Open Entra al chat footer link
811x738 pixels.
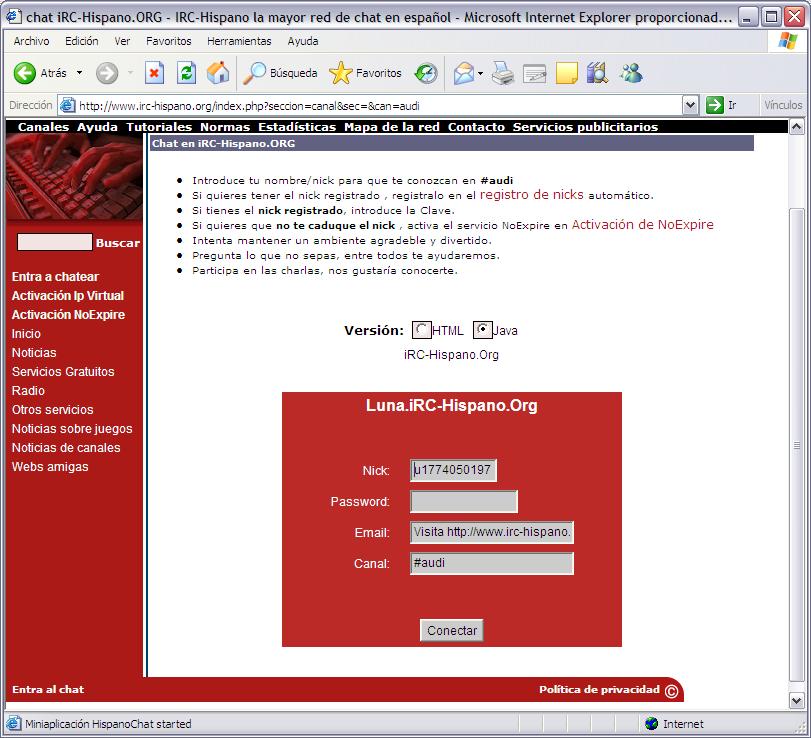pos(48,689)
